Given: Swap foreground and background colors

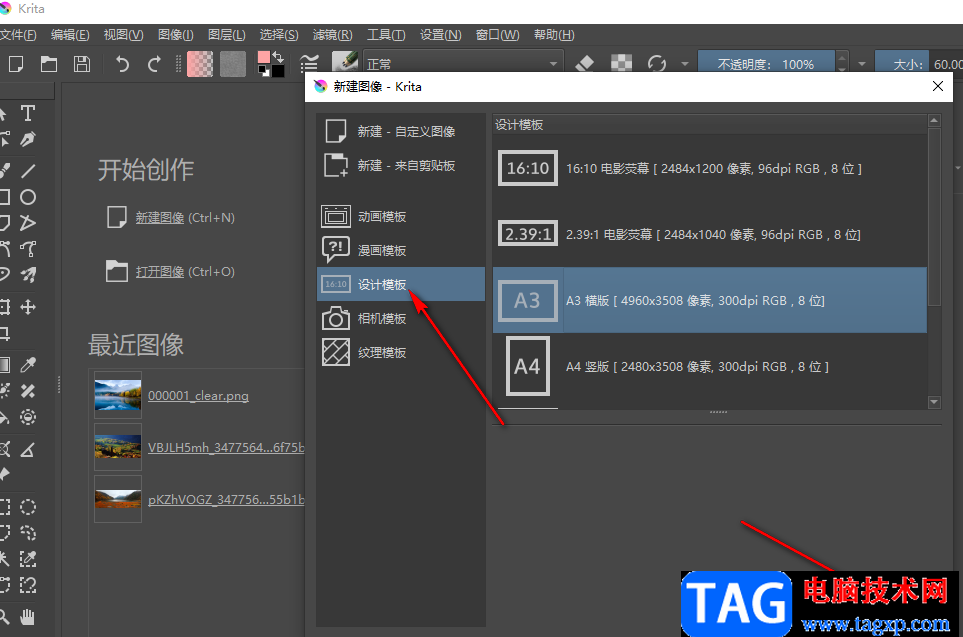Looking at the screenshot, I should (x=278, y=57).
